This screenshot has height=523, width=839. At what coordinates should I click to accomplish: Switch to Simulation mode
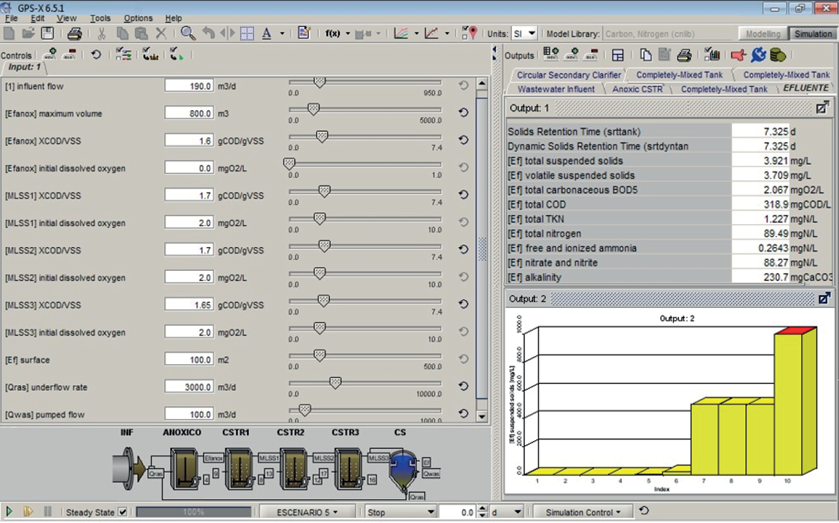pyautogui.click(x=813, y=33)
